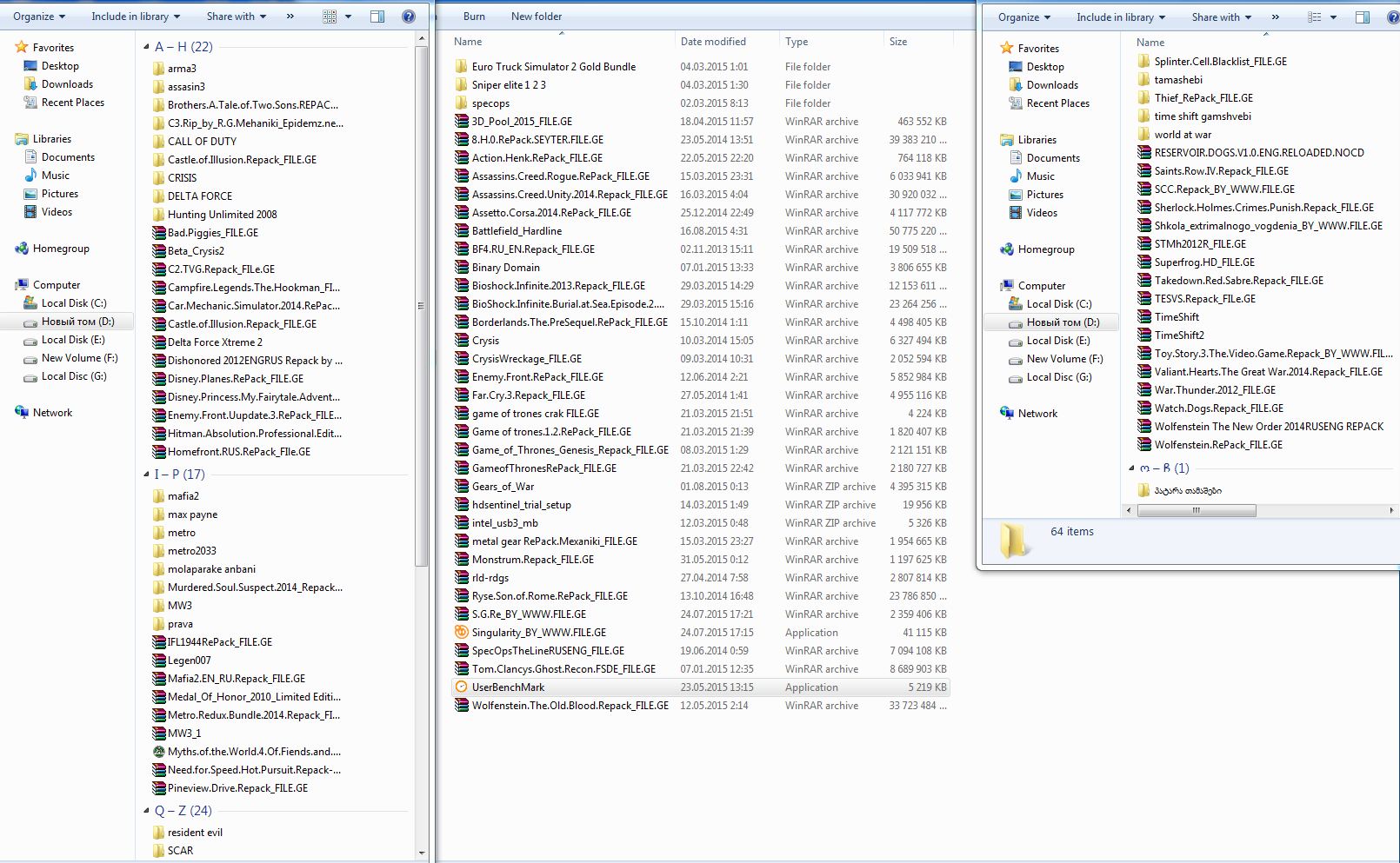Open the Euro Truck Simulator 2 Gold Bundle folder
Screen dimensions: 1400x863
point(553,66)
